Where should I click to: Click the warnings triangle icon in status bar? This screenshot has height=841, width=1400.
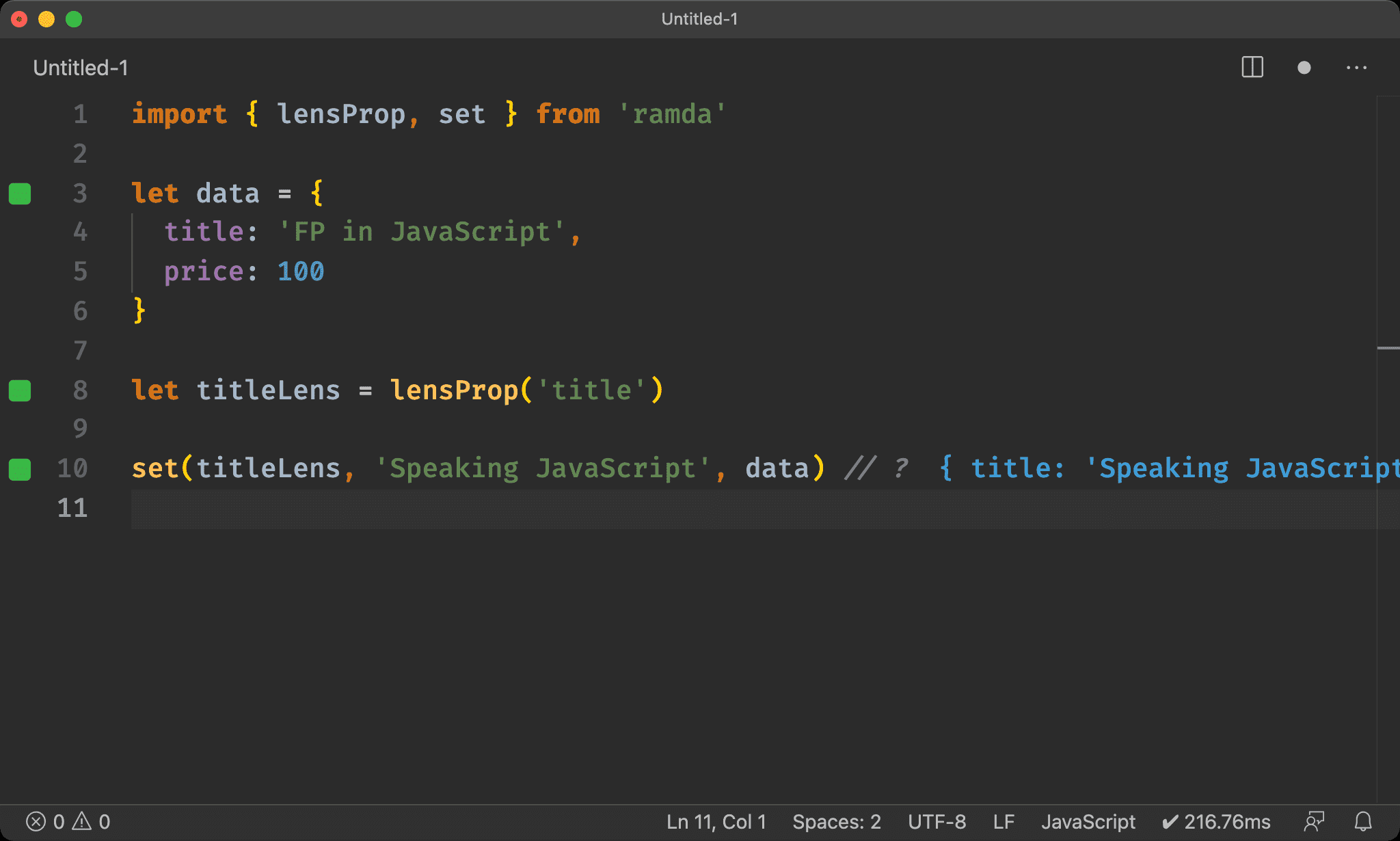[x=81, y=821]
